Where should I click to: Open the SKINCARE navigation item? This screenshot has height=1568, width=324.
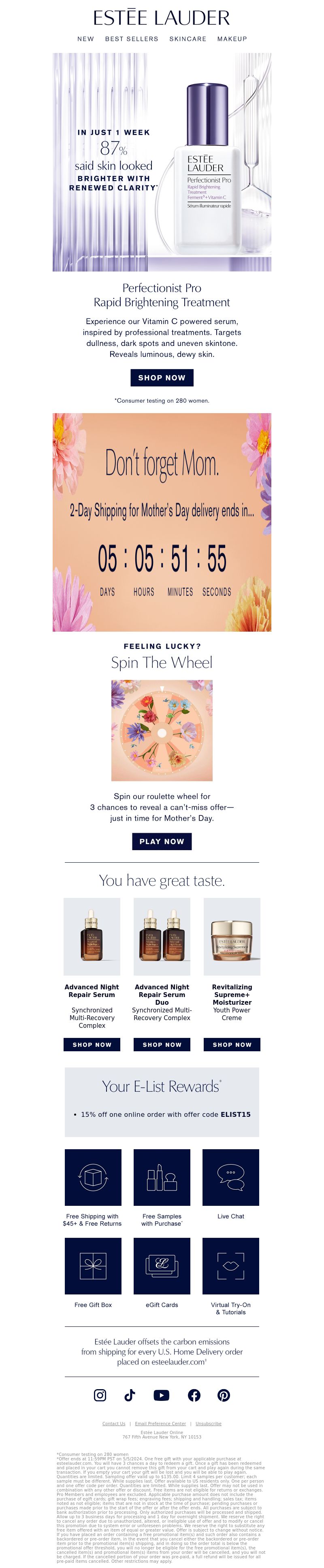click(188, 39)
